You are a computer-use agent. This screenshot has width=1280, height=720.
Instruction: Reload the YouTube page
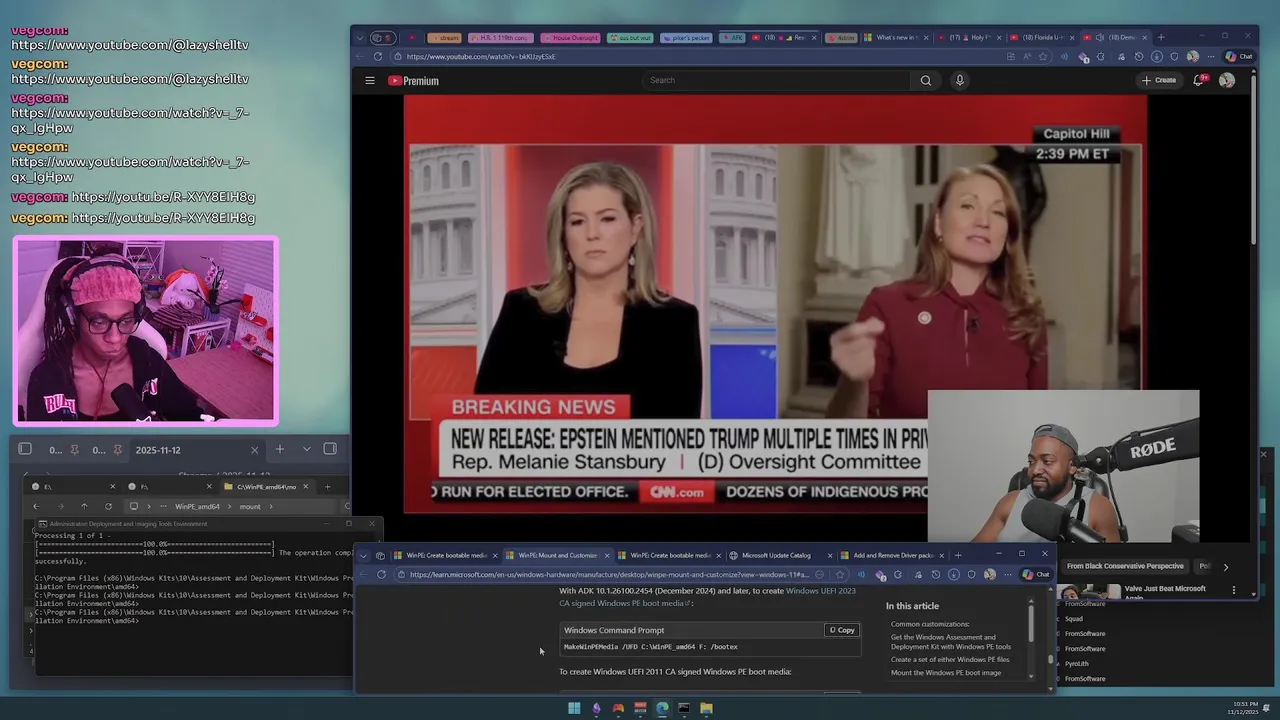pyautogui.click(x=378, y=56)
